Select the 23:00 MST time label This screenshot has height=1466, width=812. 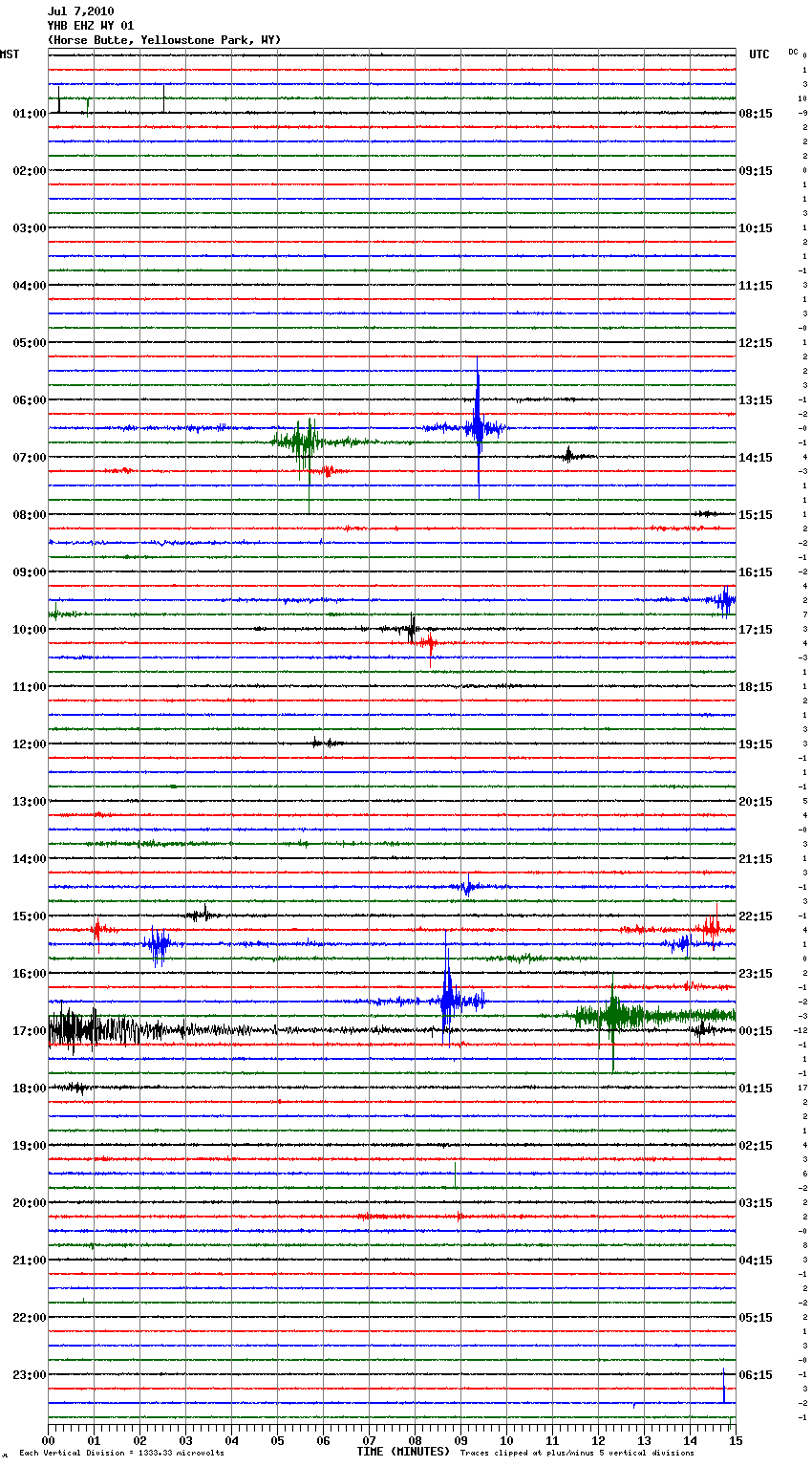(x=30, y=1375)
